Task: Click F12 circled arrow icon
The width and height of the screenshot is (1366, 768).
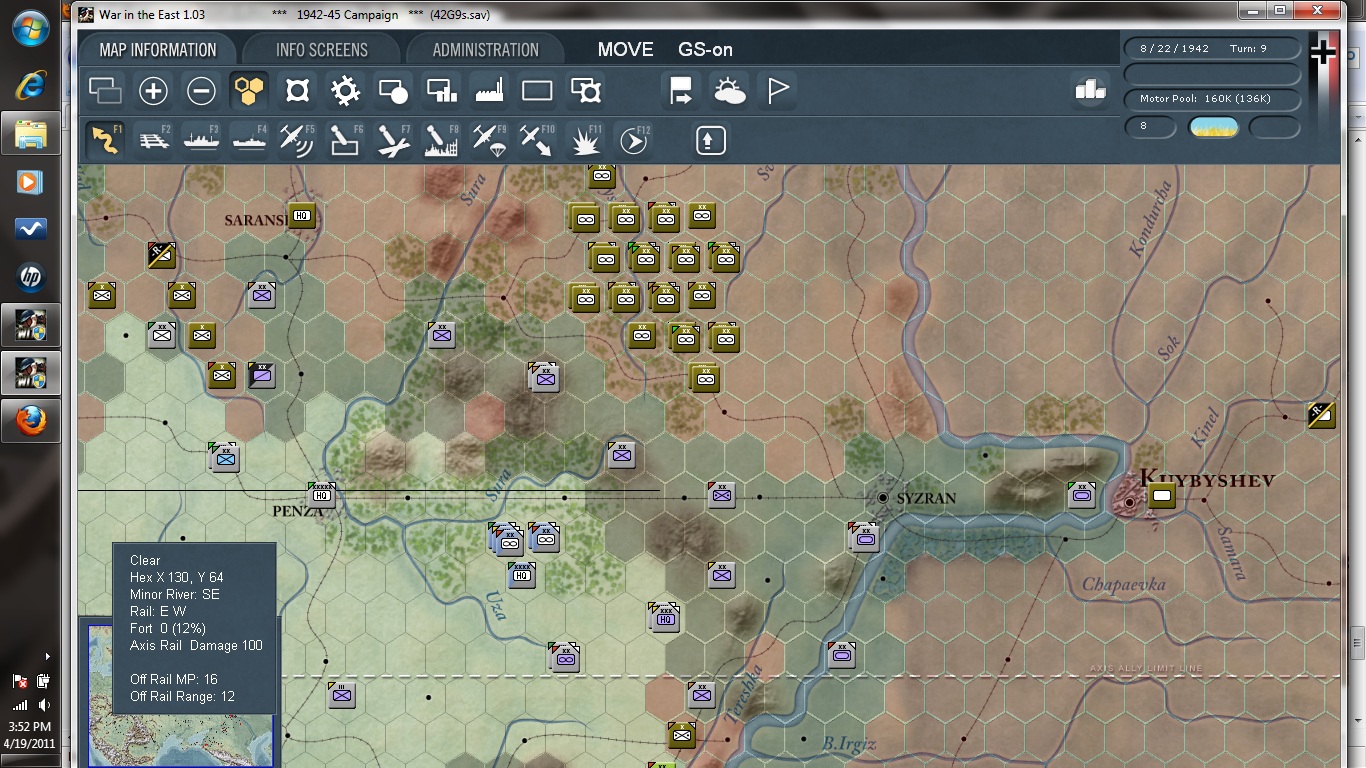Action: point(633,140)
